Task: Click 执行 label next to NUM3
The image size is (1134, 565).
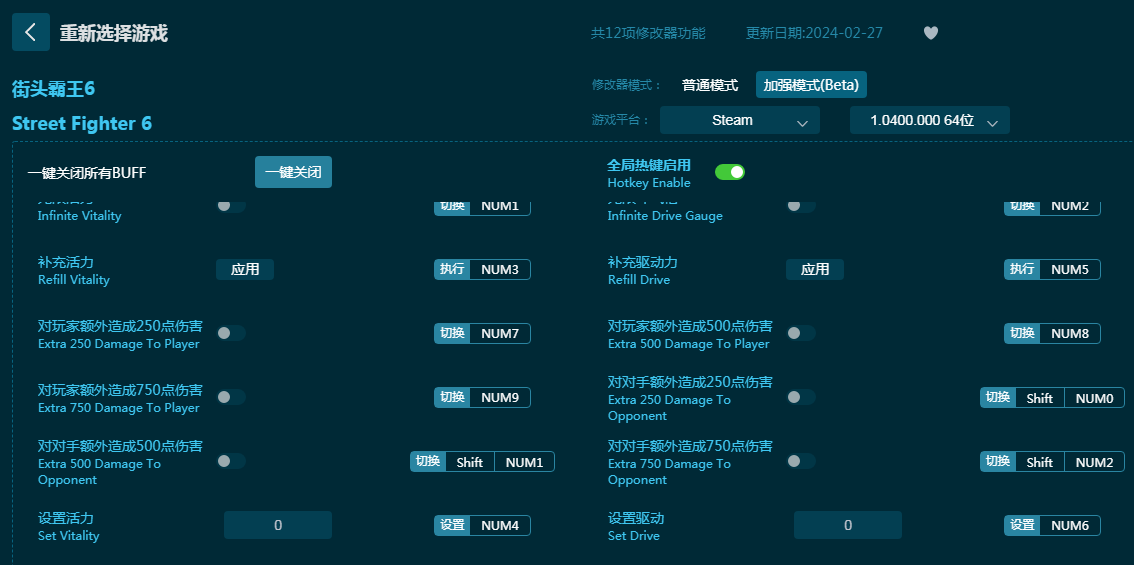Action: point(453,270)
